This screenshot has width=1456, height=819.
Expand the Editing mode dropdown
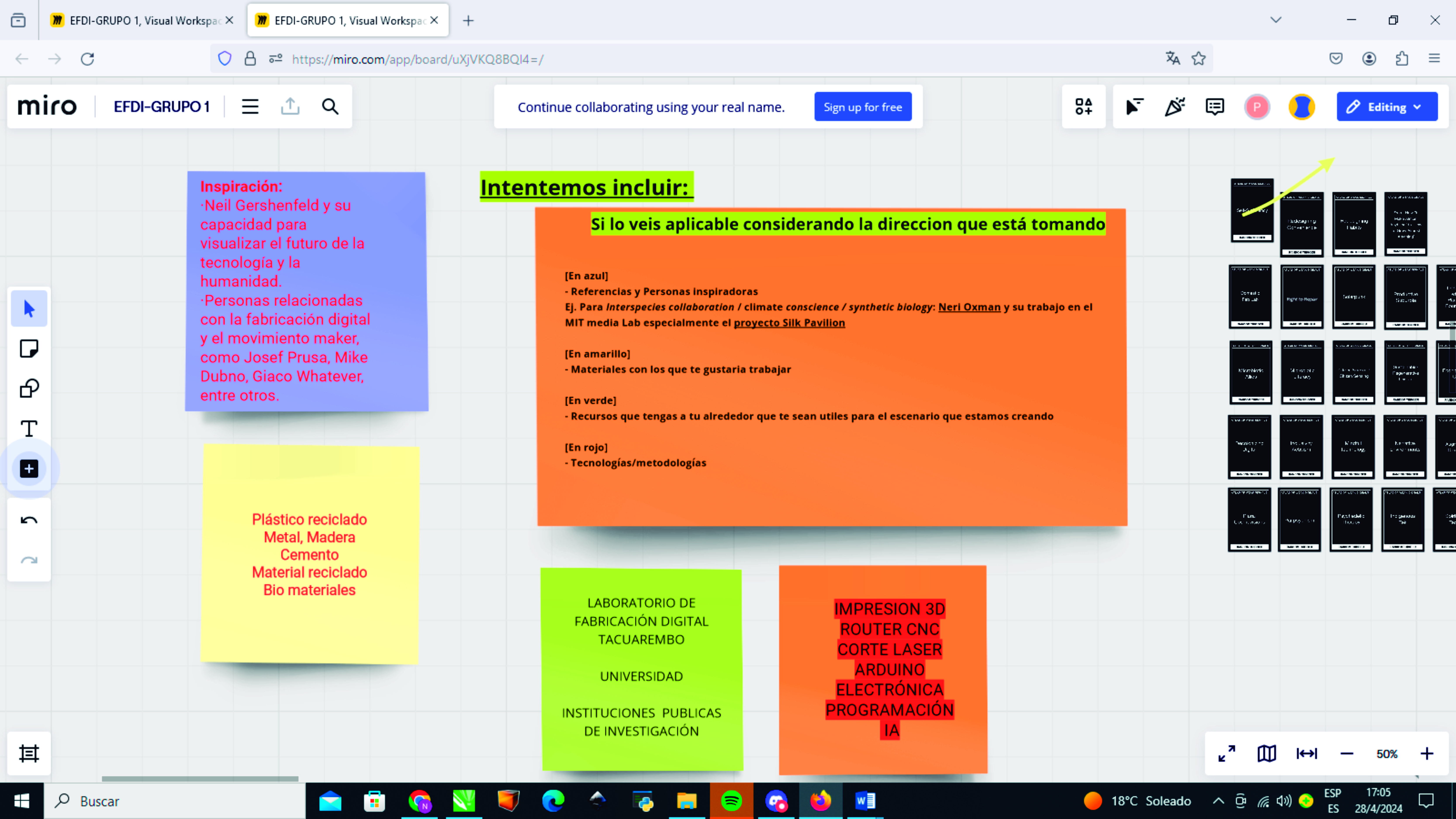click(1387, 107)
